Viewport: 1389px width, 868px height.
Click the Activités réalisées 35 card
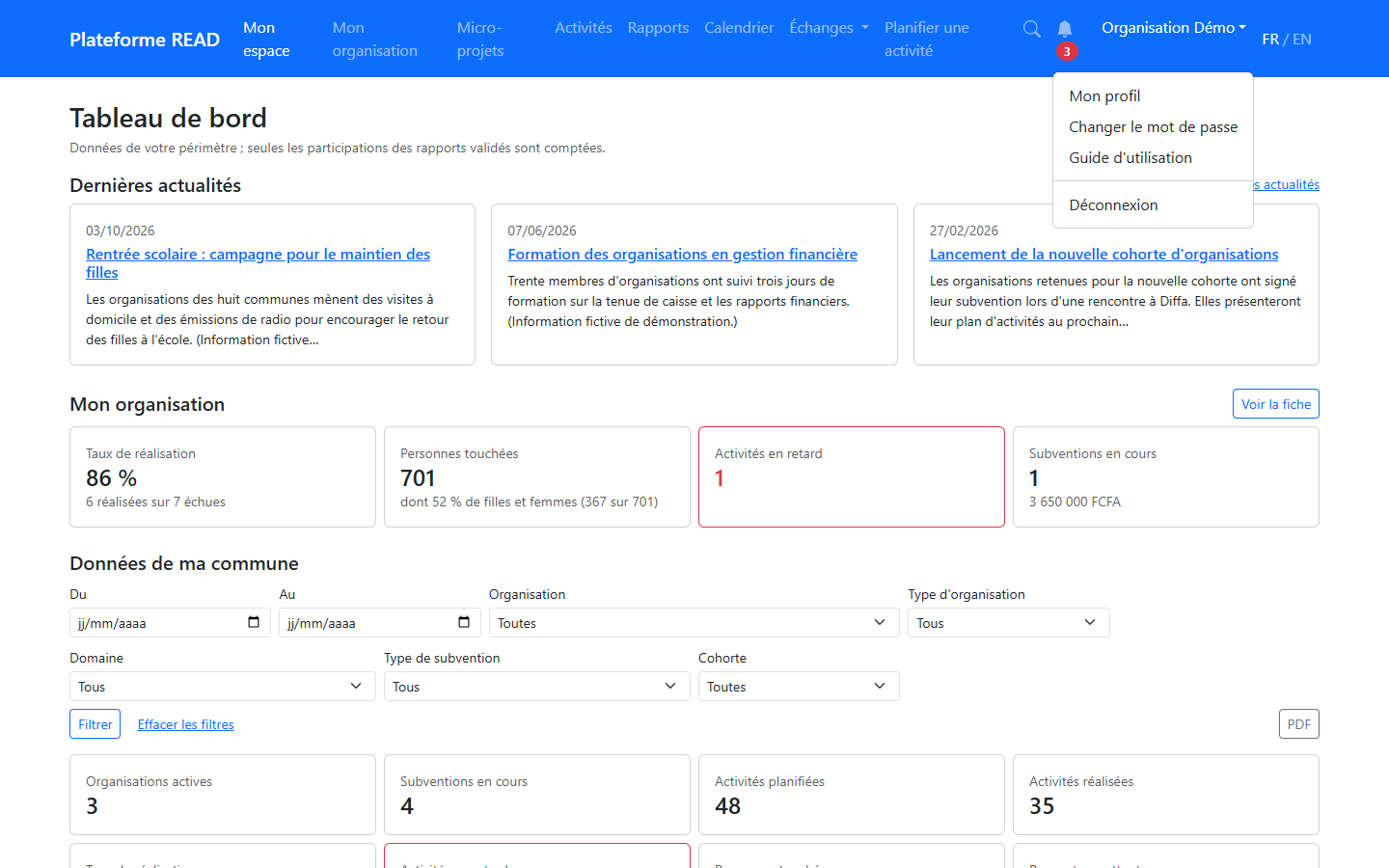(x=1166, y=795)
